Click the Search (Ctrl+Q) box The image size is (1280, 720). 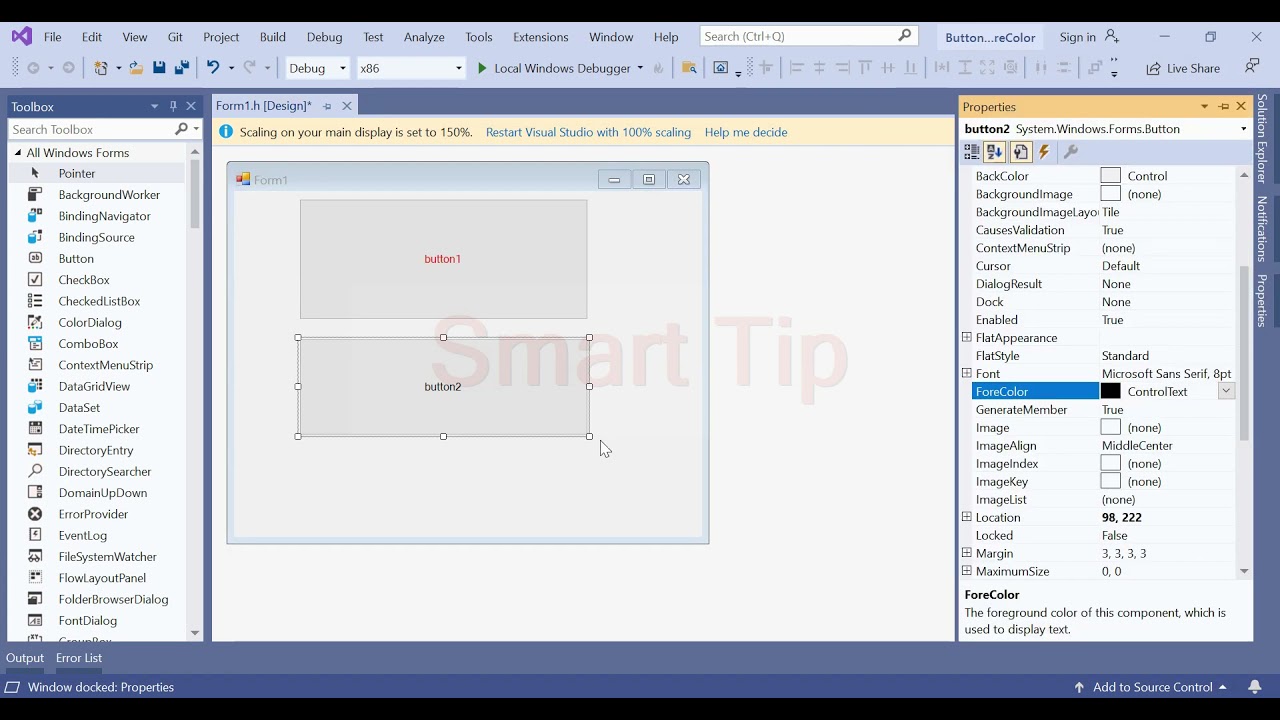[x=808, y=36]
